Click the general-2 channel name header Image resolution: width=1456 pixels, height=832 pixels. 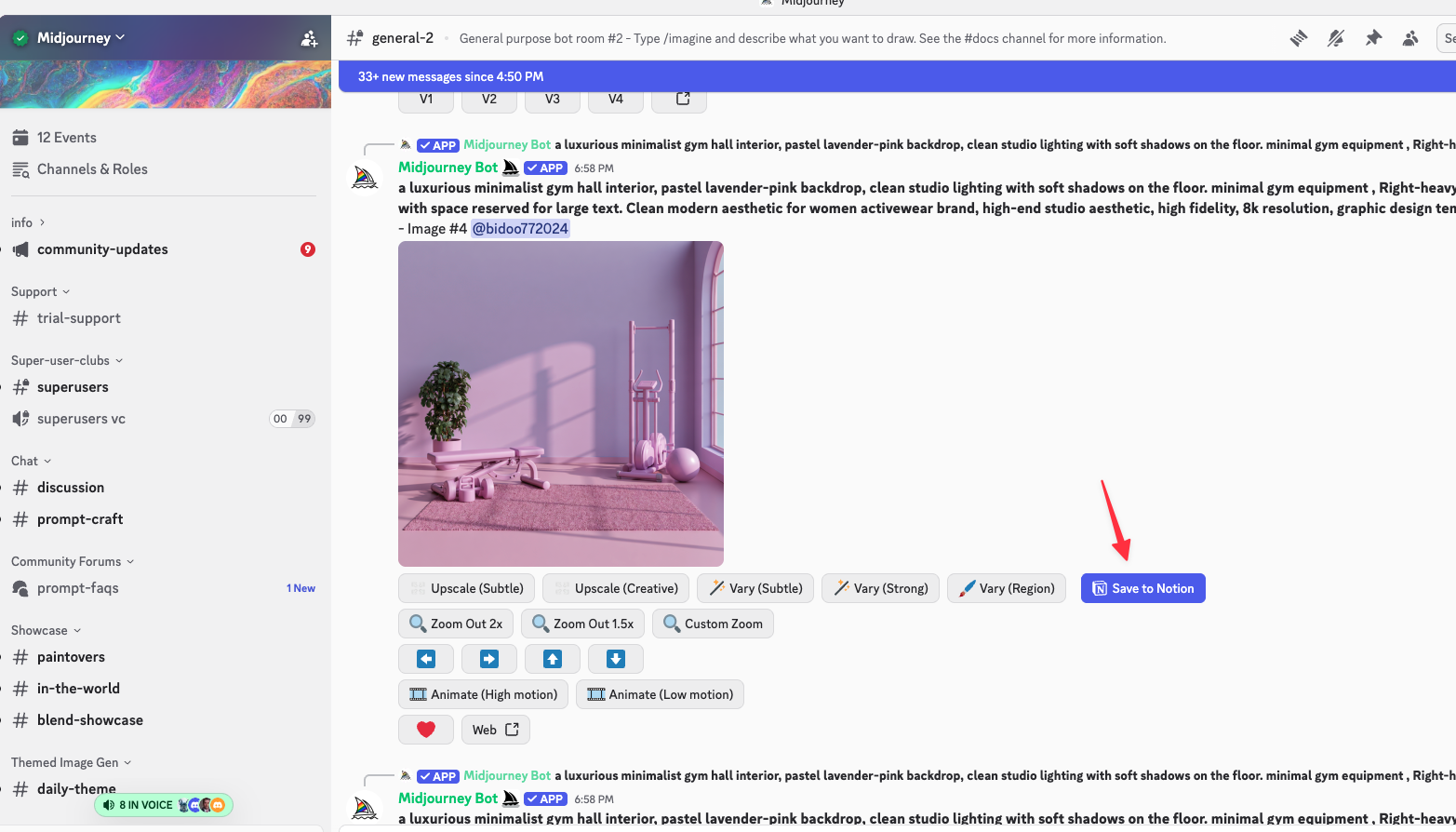pyautogui.click(x=402, y=38)
